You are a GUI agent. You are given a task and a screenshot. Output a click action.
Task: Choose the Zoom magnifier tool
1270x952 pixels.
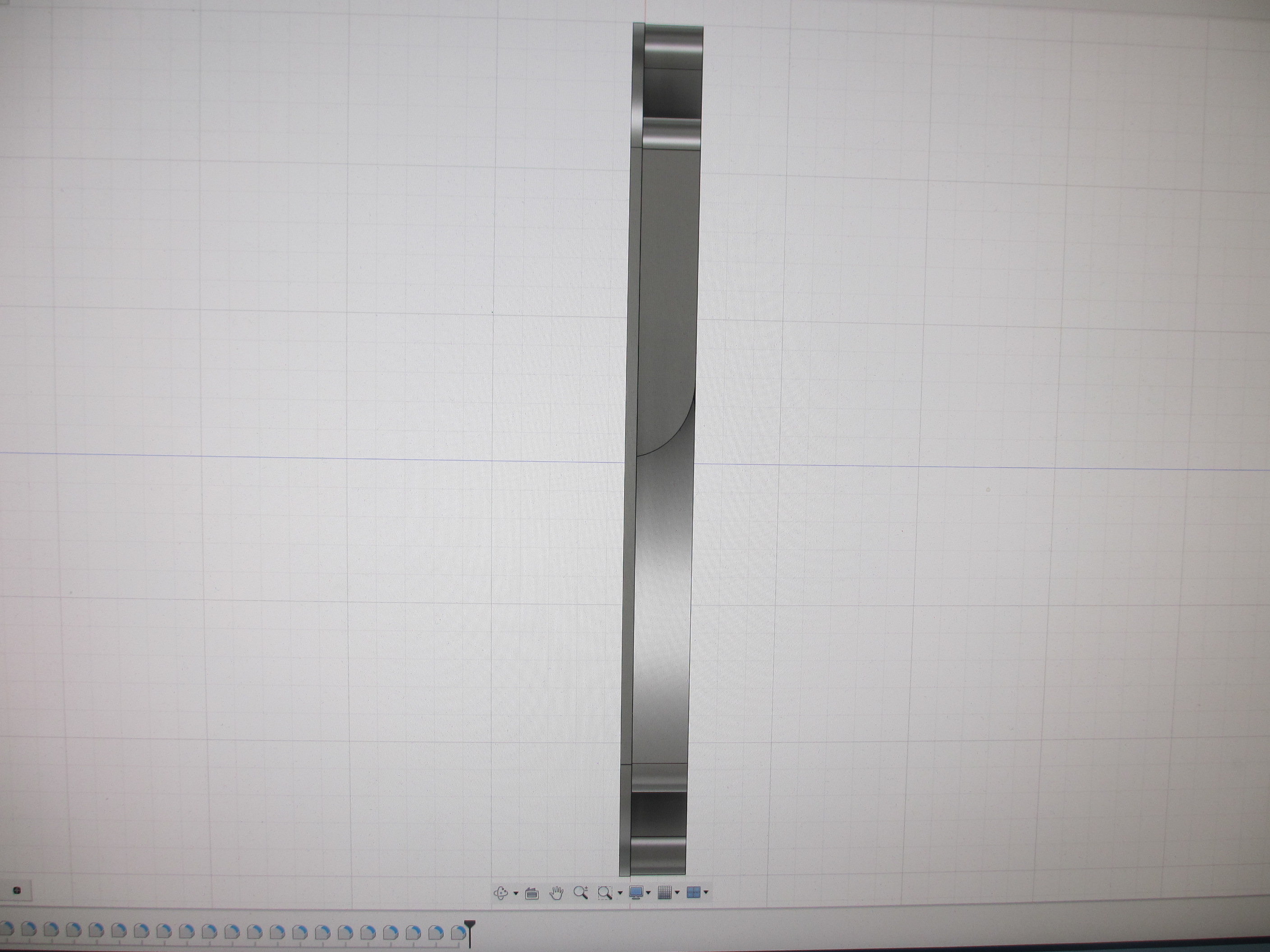click(x=580, y=893)
